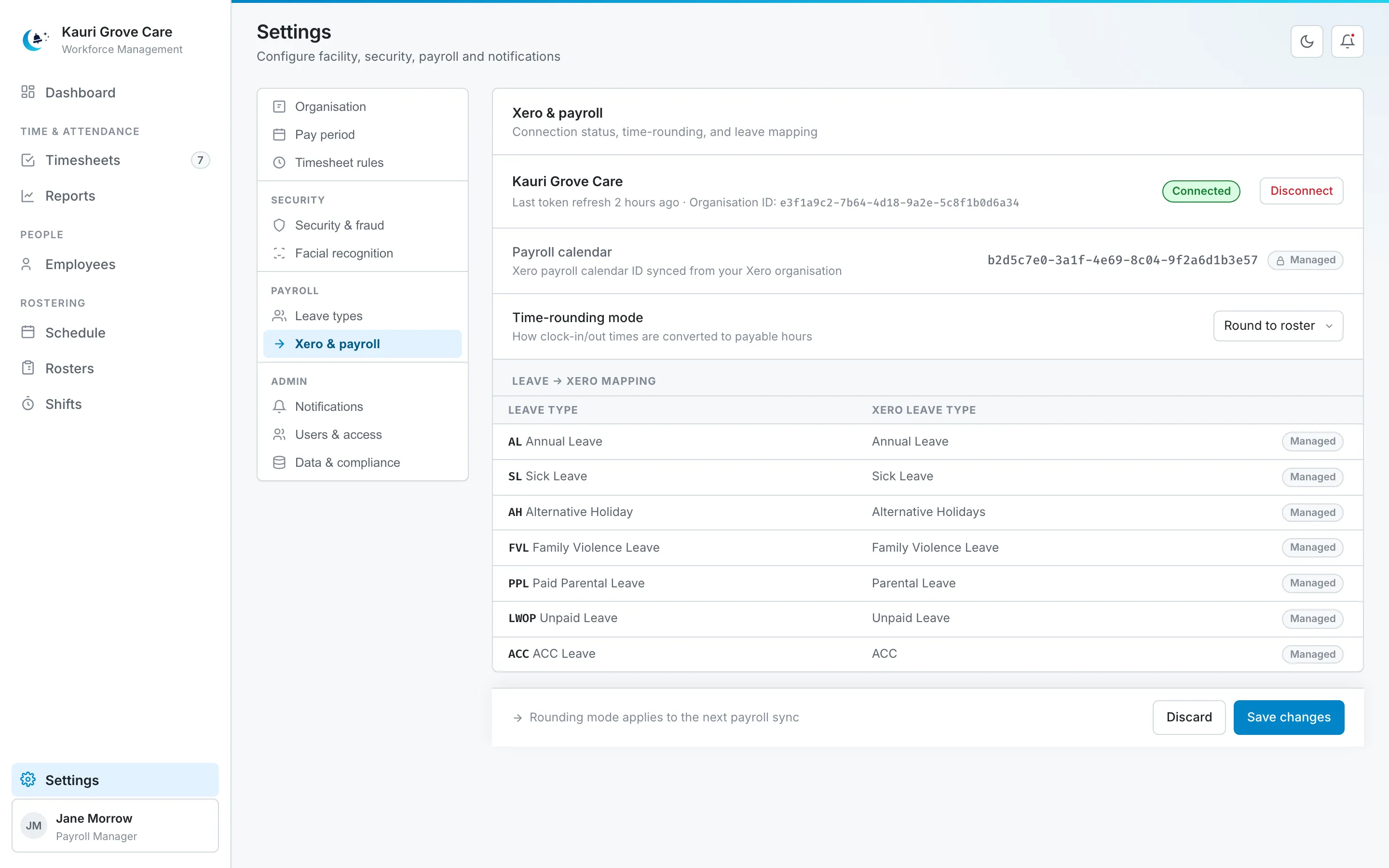Switch to Facial recognition settings
The image size is (1389, 868).
pyautogui.click(x=362, y=253)
